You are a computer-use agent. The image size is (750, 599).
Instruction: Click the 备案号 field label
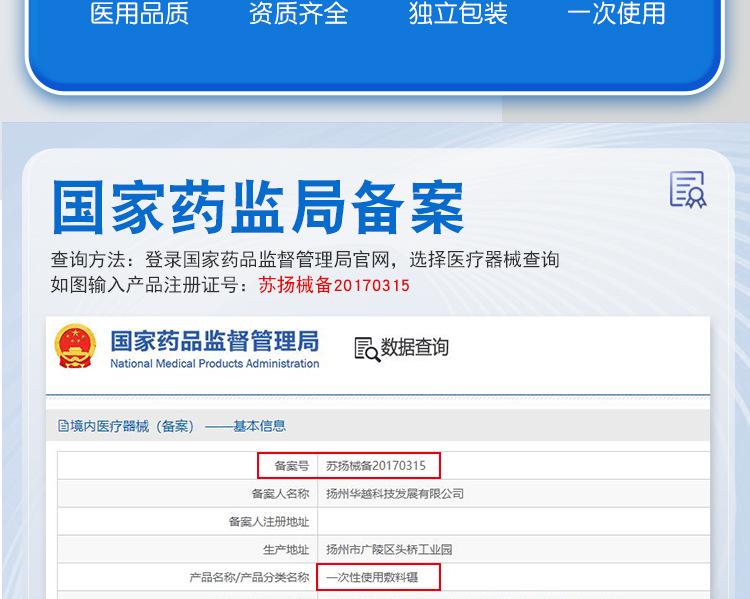[290, 466]
